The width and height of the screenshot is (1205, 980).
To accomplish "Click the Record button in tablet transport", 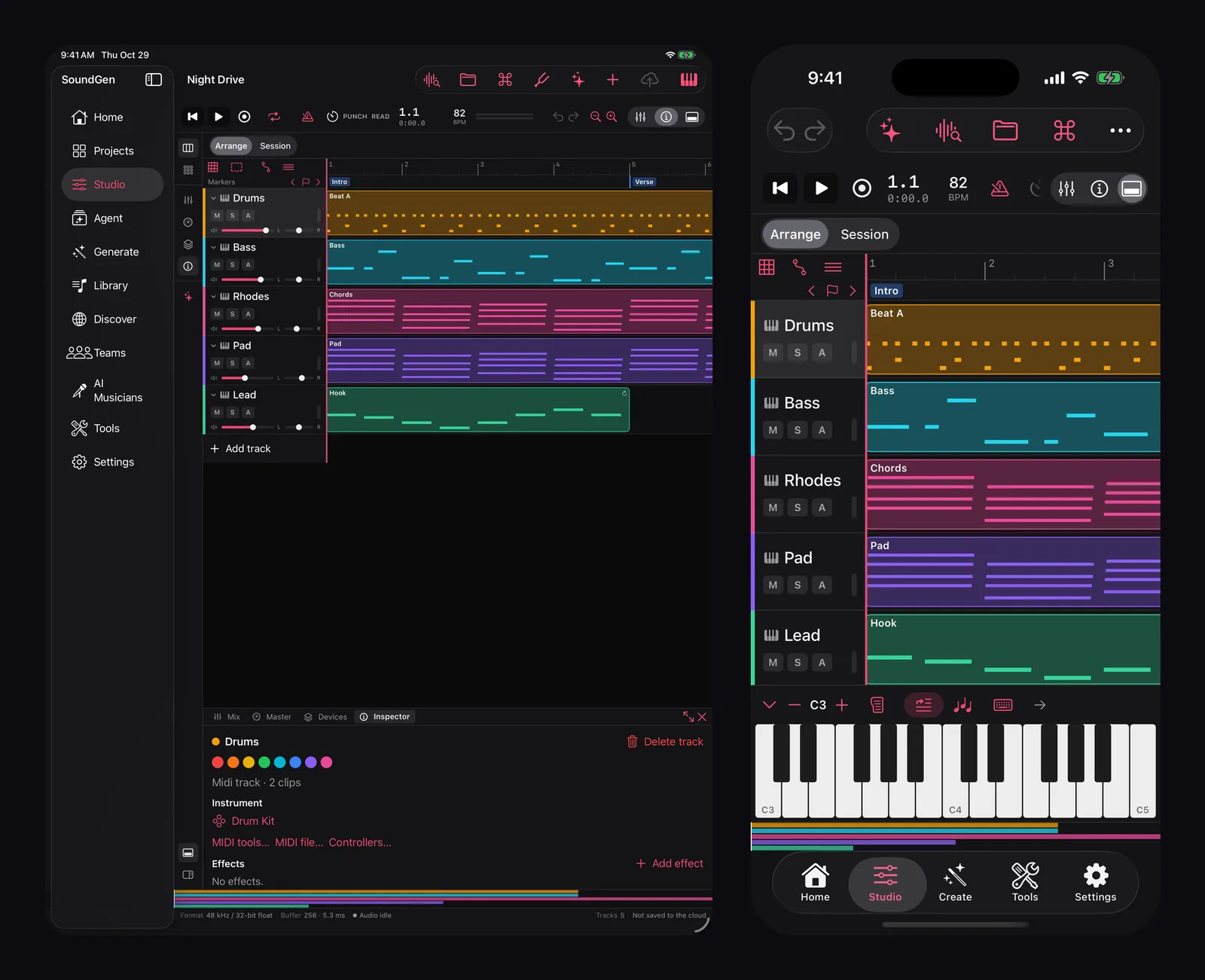I will click(244, 117).
